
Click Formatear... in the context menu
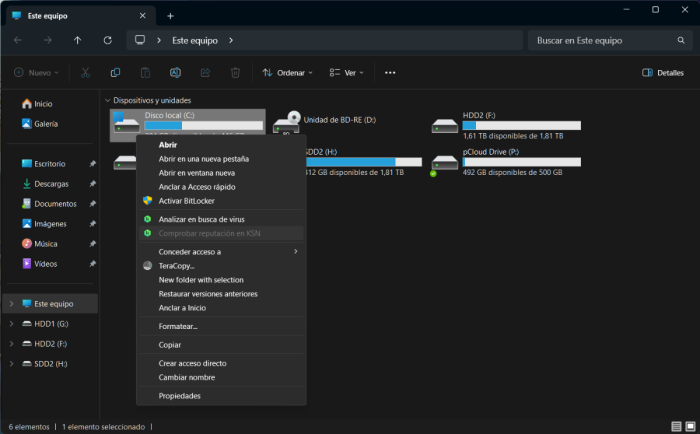(x=178, y=327)
